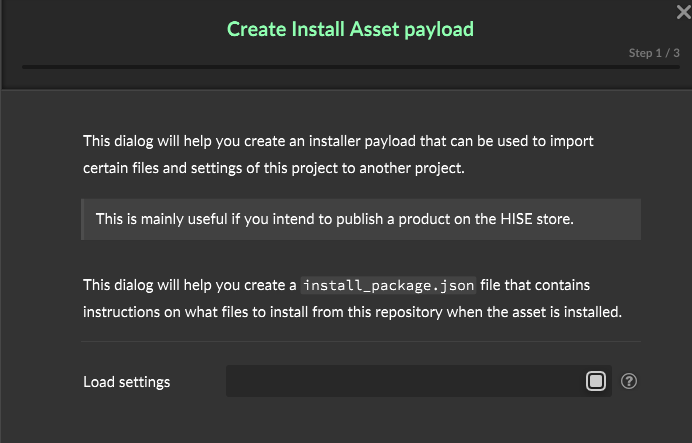Click 'This is mainly useful' note text
692x443 pixels.
(167, 218)
